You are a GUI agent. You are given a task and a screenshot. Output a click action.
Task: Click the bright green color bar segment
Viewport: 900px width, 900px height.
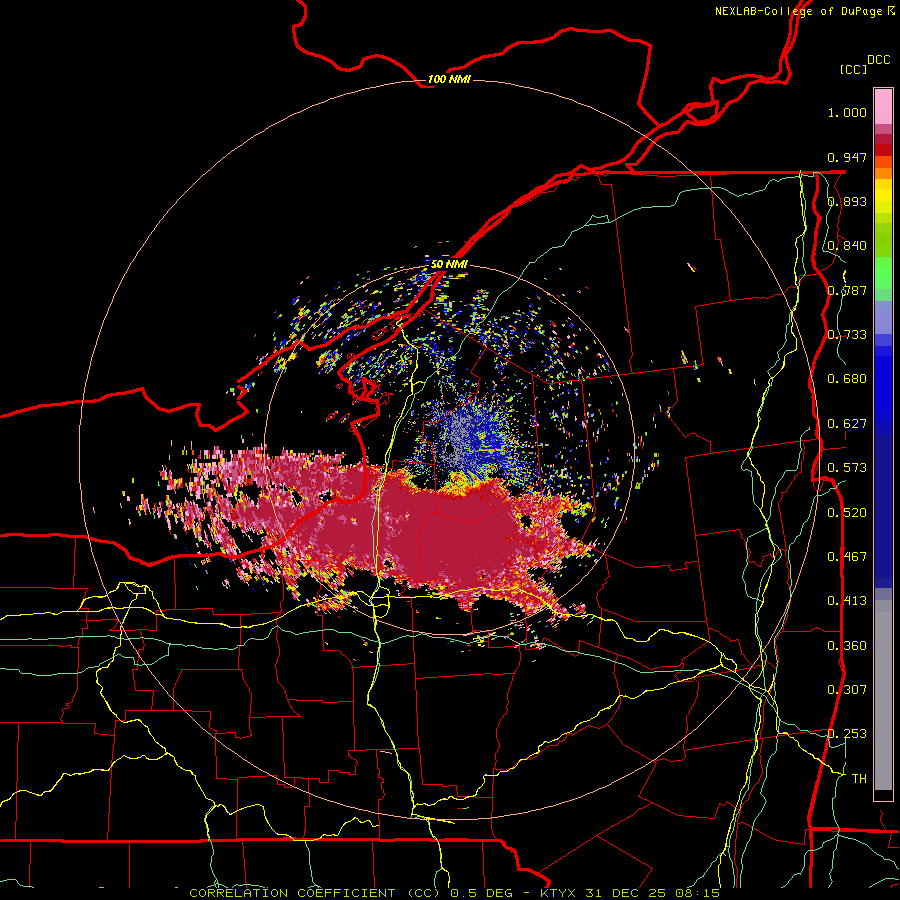(x=883, y=273)
